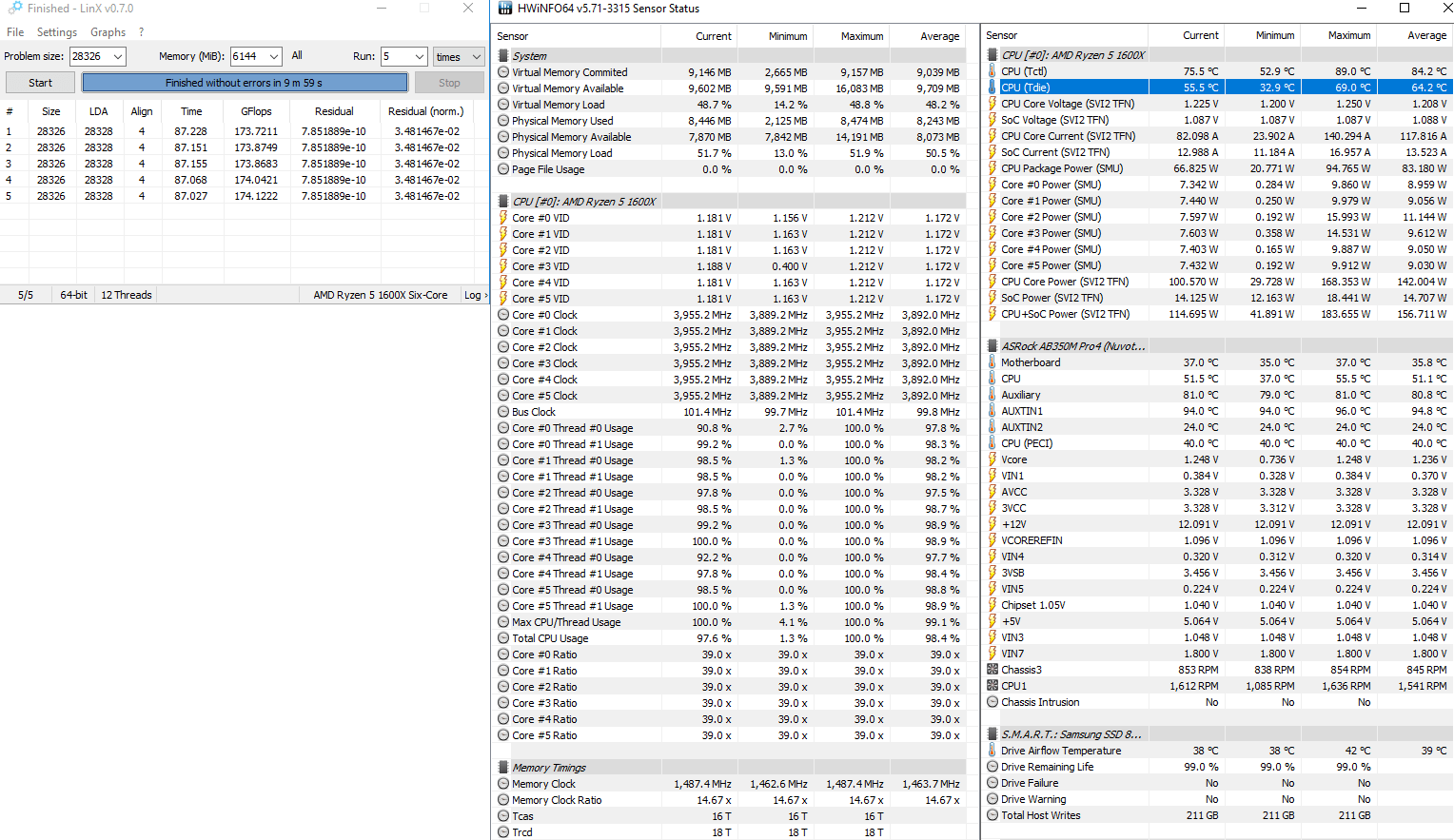Image resolution: width=1454 pixels, height=840 pixels.
Task: Click the Time column header in LinX
Action: tap(191, 111)
